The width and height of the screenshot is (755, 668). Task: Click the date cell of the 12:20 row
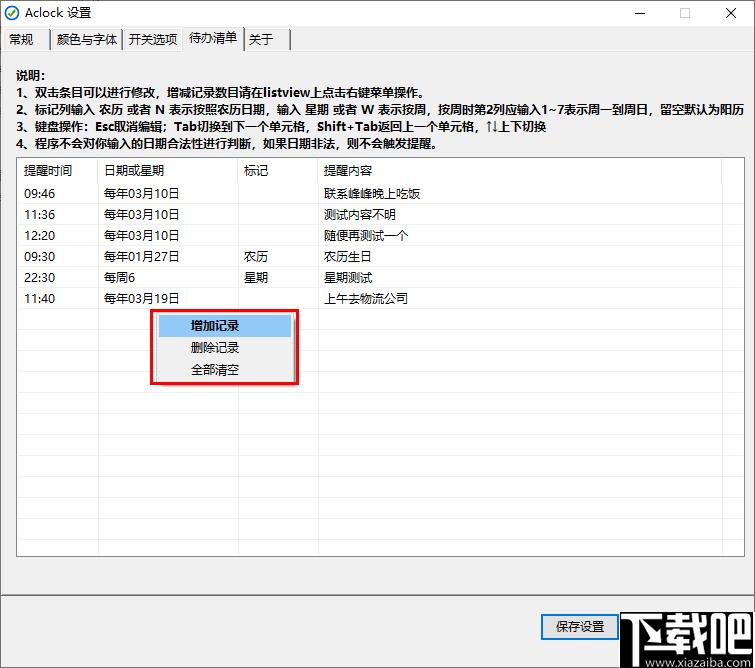[x=142, y=236]
